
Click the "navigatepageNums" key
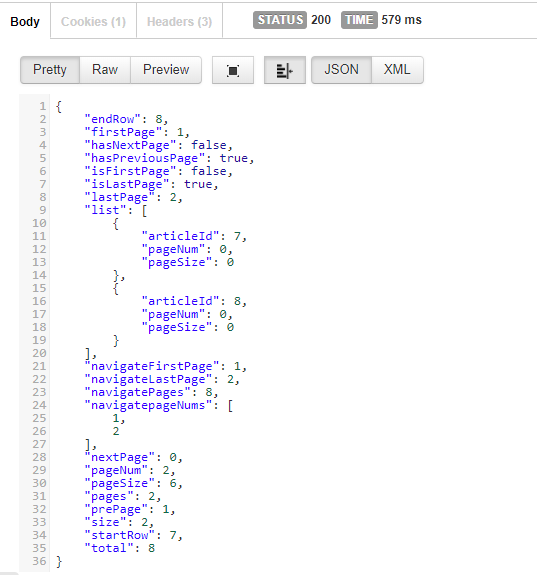[148, 405]
